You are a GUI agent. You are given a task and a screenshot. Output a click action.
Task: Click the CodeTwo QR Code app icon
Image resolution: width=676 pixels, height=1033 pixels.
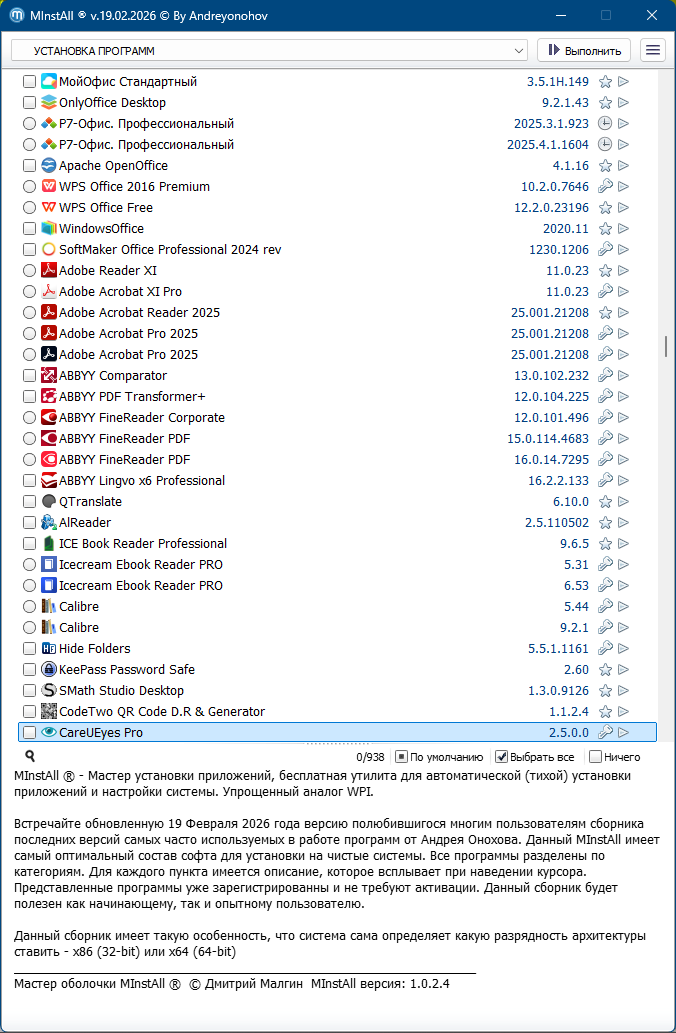coord(49,712)
